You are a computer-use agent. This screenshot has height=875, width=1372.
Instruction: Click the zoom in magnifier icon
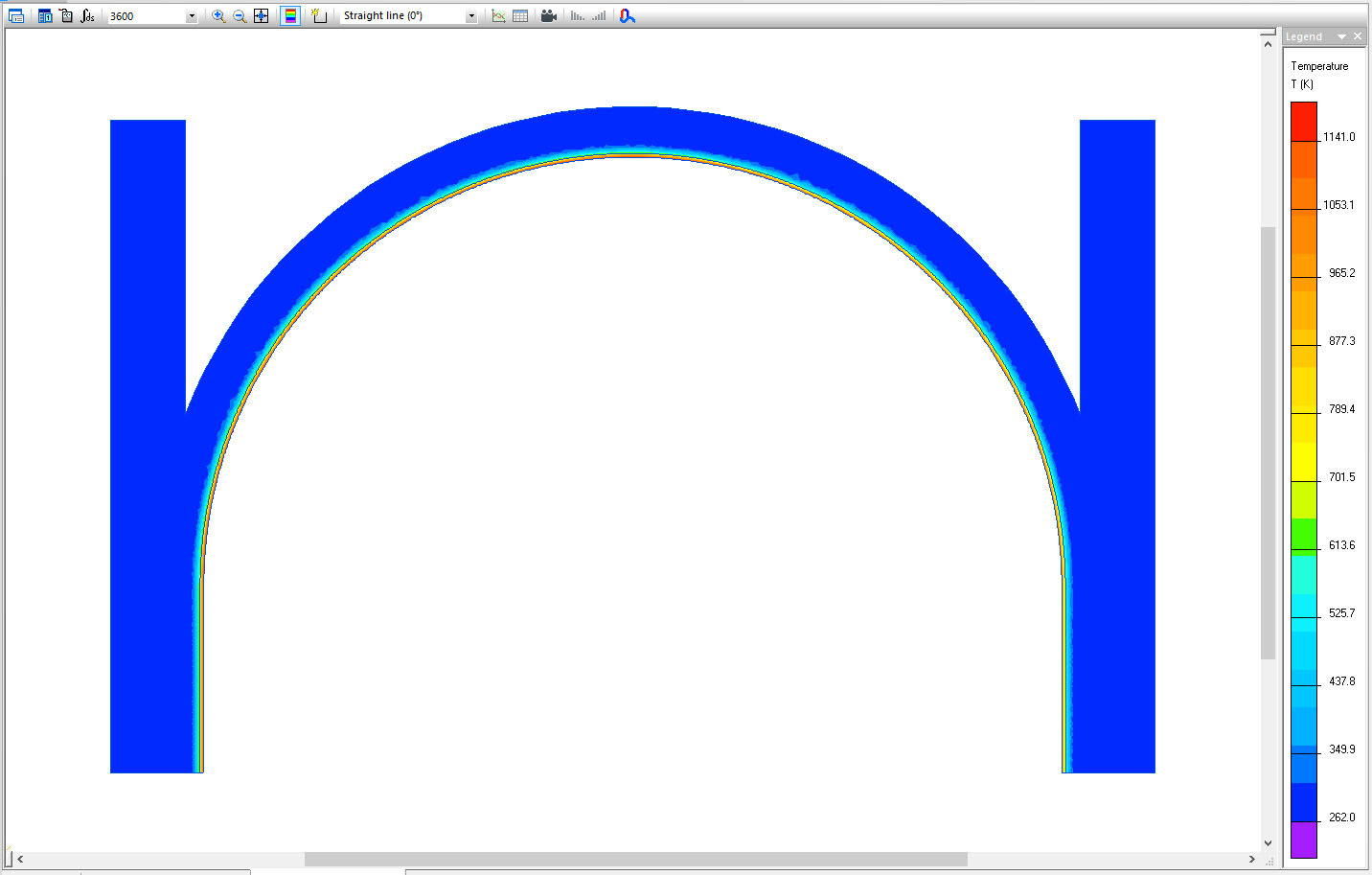(218, 15)
